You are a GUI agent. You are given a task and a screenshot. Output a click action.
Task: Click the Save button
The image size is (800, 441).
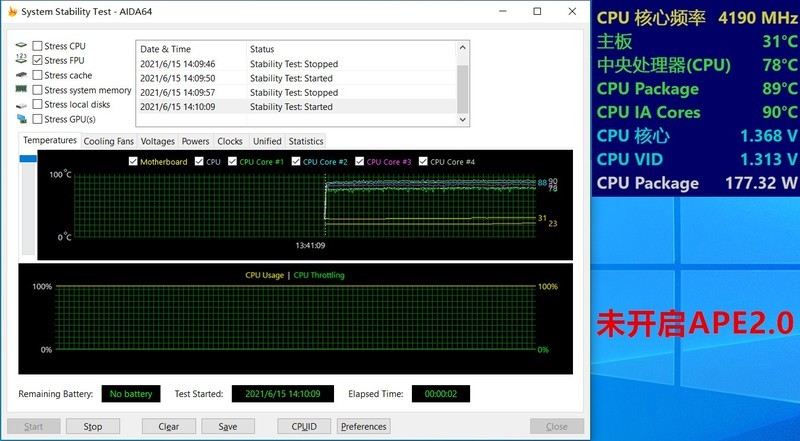[x=228, y=426]
